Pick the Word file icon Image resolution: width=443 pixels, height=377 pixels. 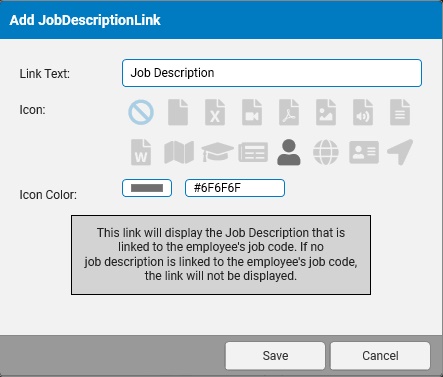[x=141, y=152]
